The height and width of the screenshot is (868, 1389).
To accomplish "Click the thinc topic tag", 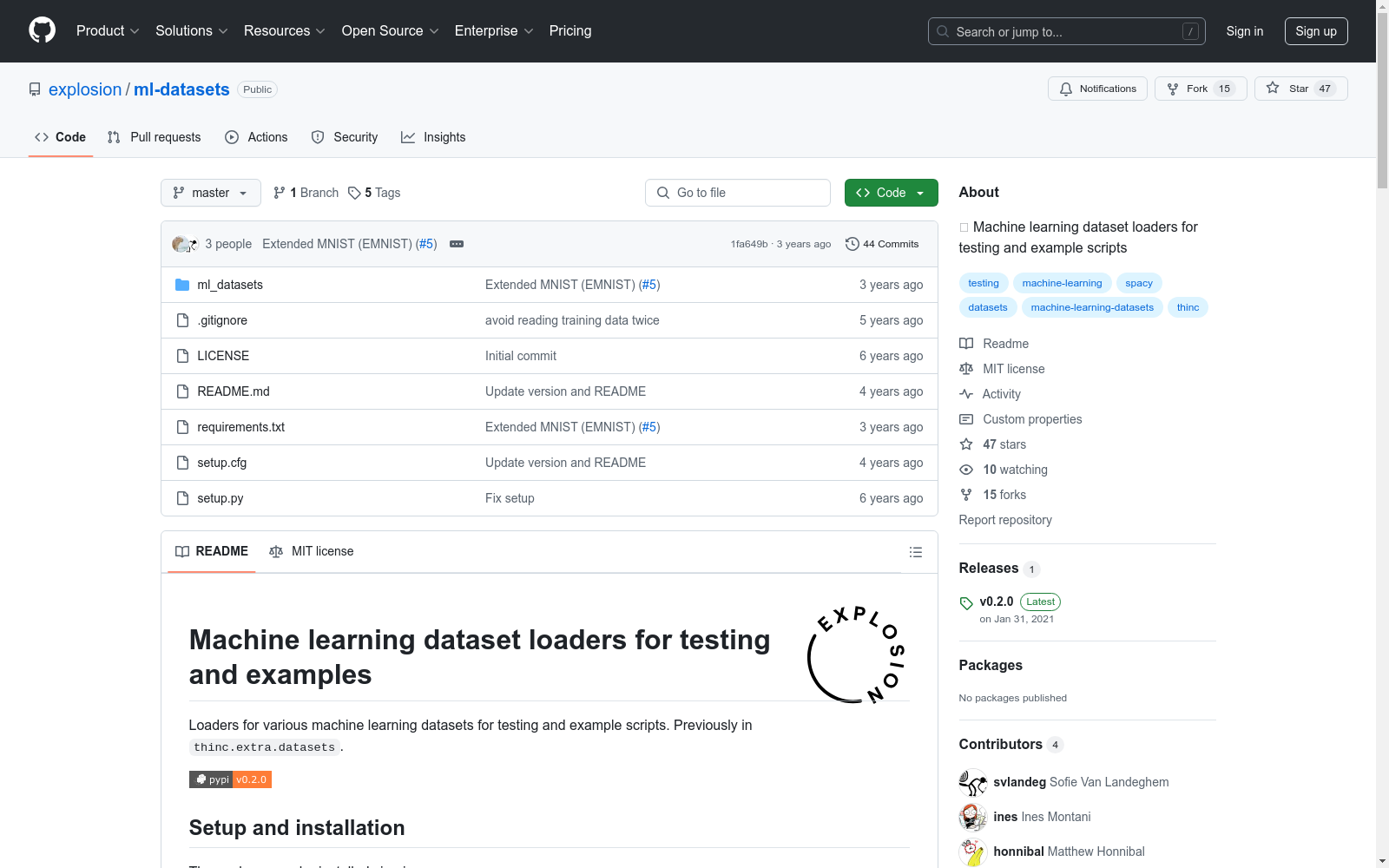I will pos(1188,307).
